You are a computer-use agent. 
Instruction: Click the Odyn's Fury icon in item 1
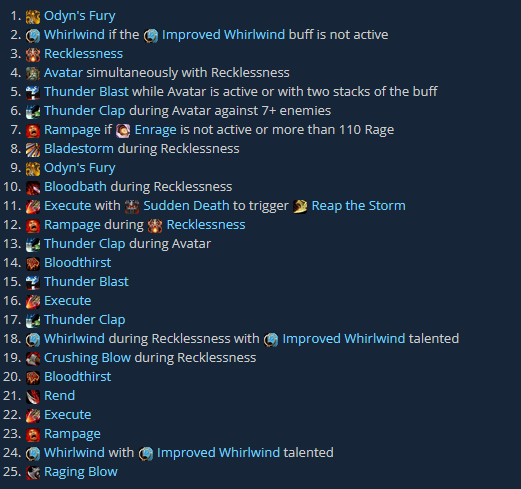33,17
